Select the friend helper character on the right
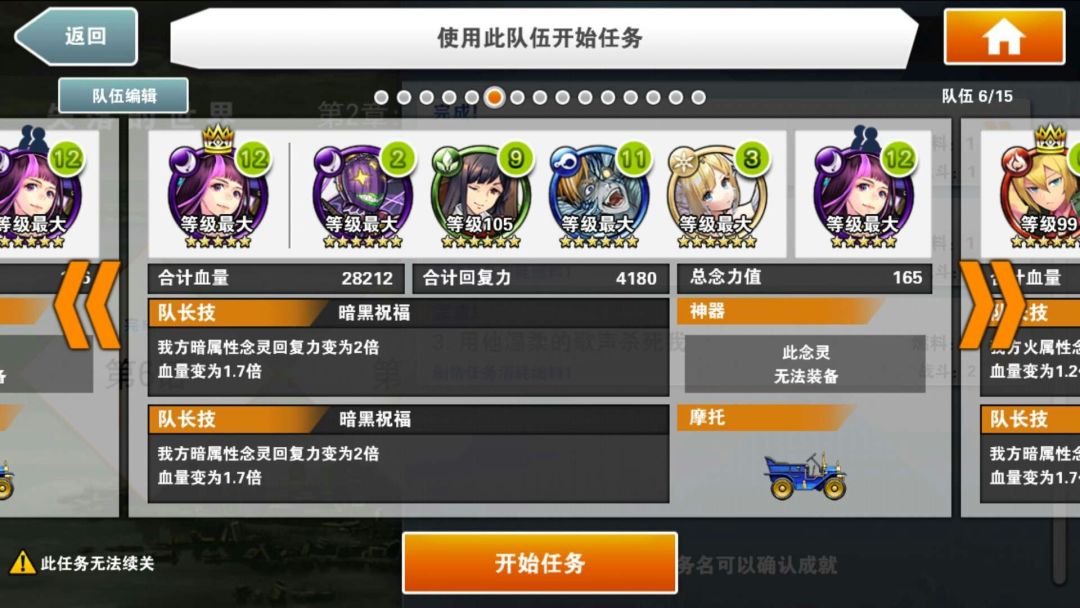The height and width of the screenshot is (608, 1080). pos(863,190)
